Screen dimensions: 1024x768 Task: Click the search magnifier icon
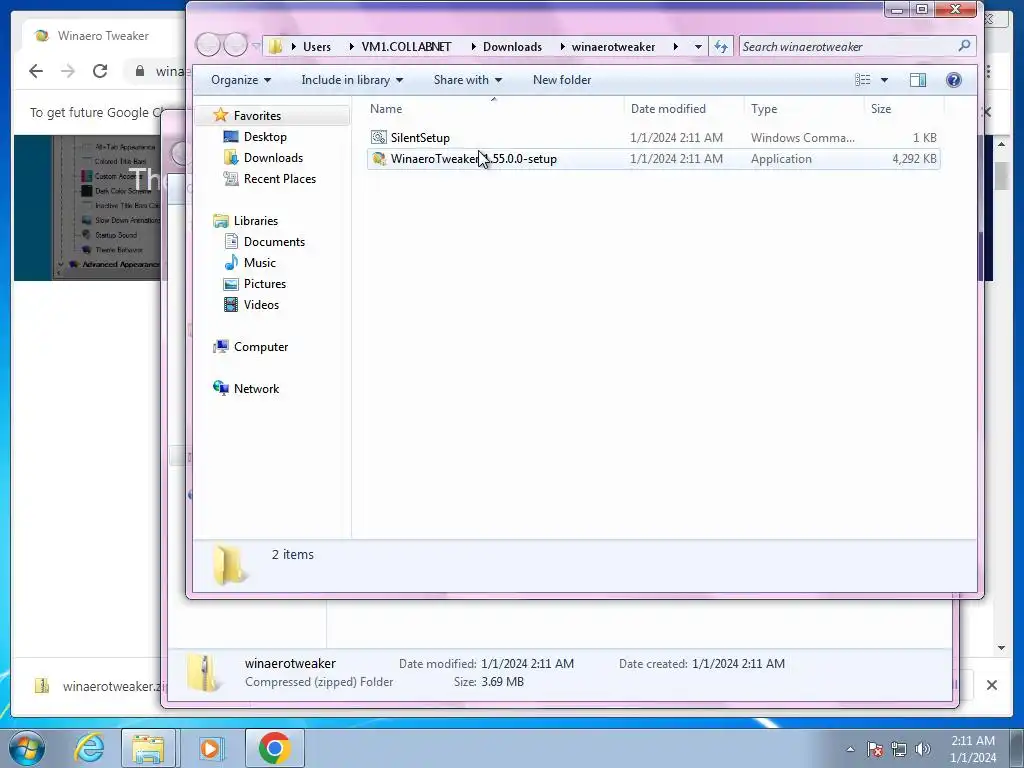point(964,46)
